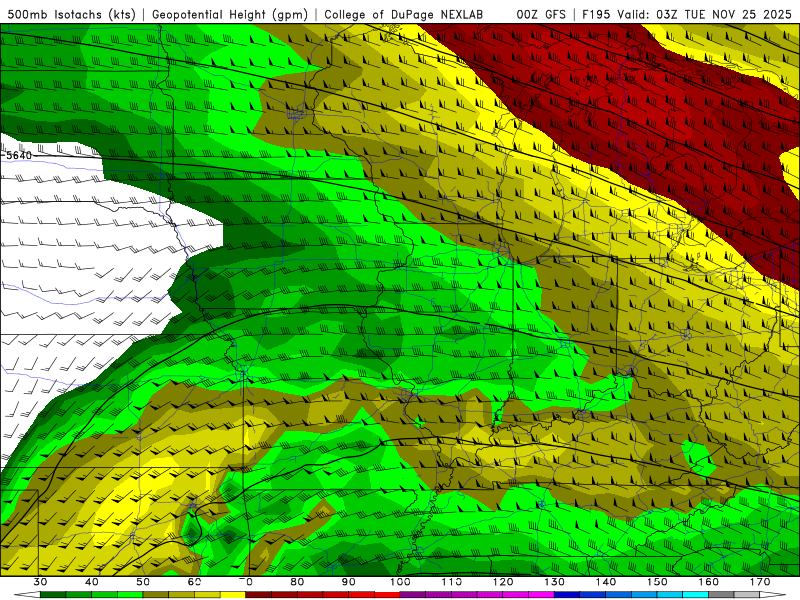This screenshot has width=800, height=600.
Task: Select the darkest green swatch under 30
Action: click(53, 595)
